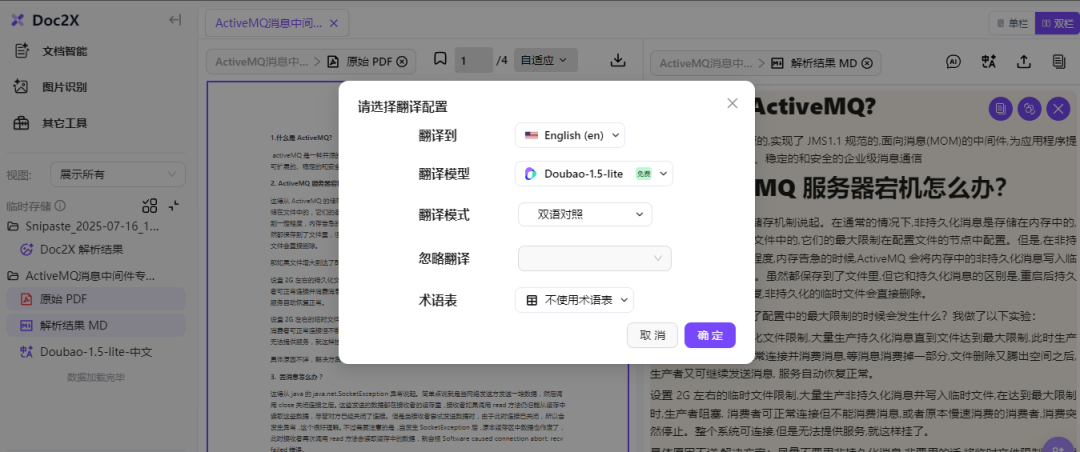
Task: Click the 请选择翻译配置 dialog title
Action: coord(402,107)
